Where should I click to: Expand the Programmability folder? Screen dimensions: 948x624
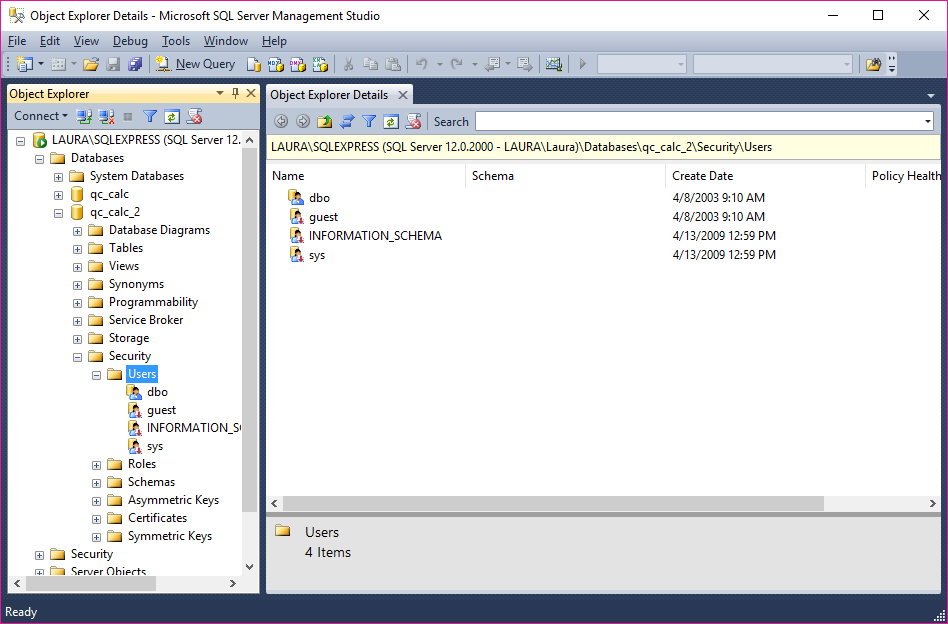pyautogui.click(x=77, y=303)
